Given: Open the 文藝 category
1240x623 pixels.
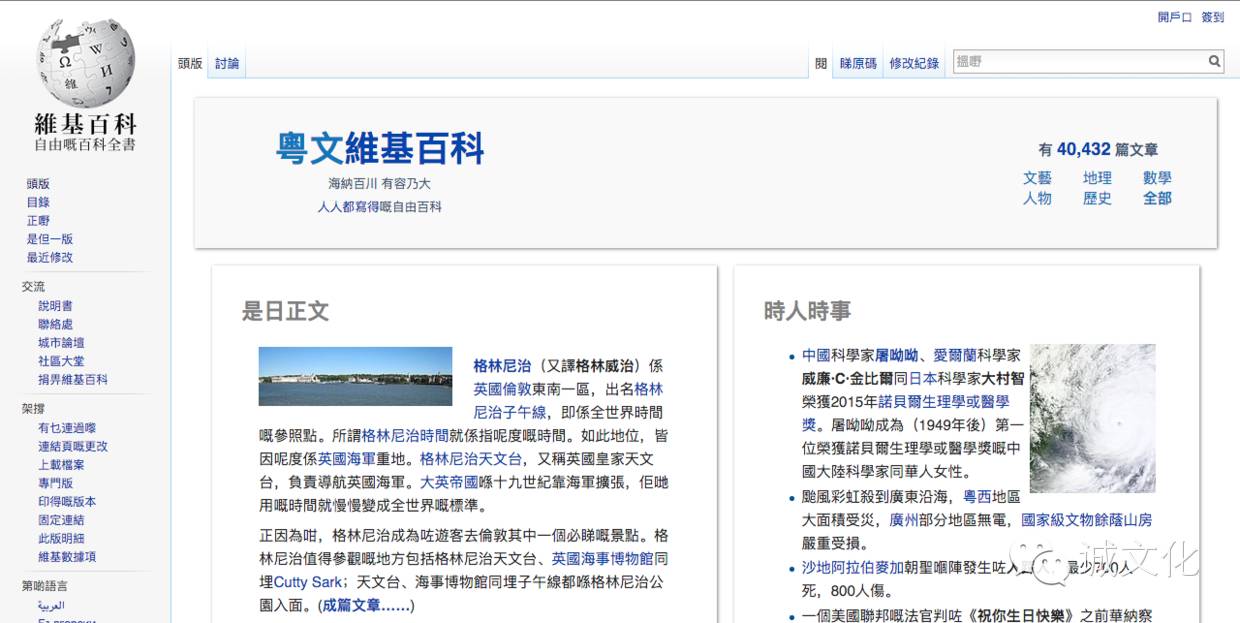Looking at the screenshot, I should point(1037,178).
